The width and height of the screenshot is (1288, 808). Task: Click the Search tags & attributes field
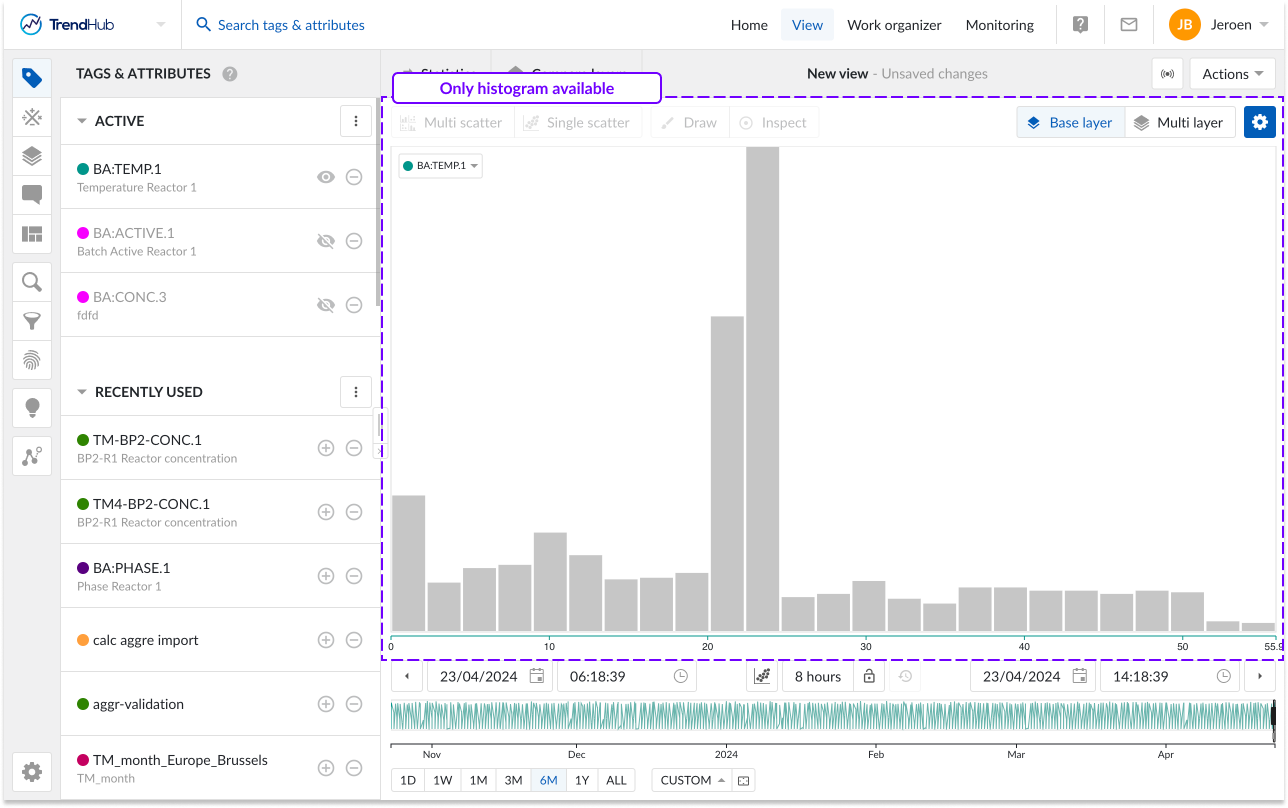[x=290, y=25]
